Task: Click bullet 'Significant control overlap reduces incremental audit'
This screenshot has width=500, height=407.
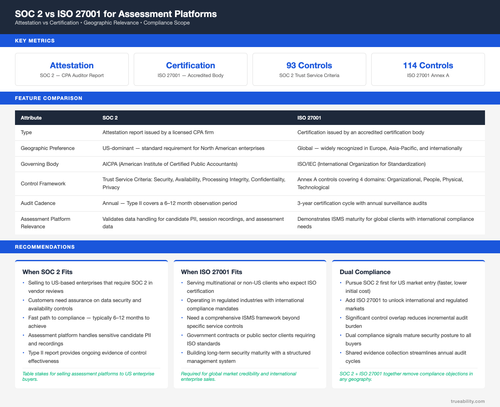Action: [407, 322]
